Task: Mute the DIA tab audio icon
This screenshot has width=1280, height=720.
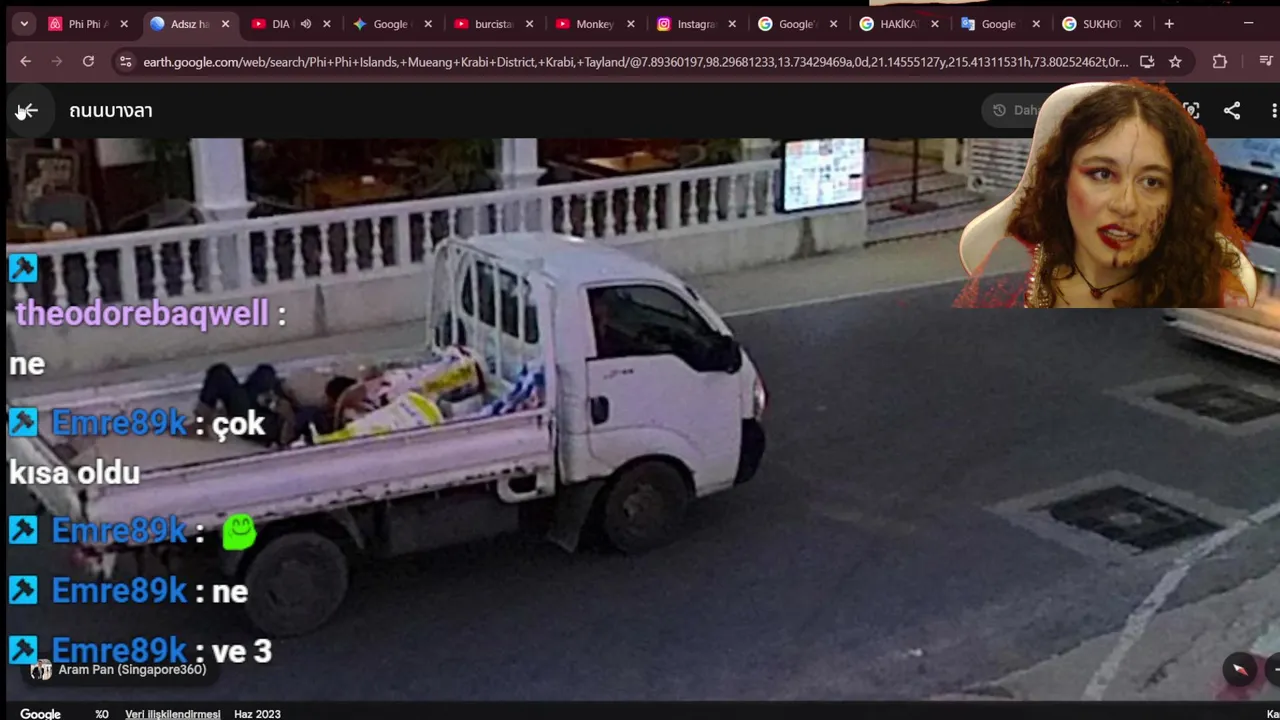Action: pyautogui.click(x=306, y=24)
